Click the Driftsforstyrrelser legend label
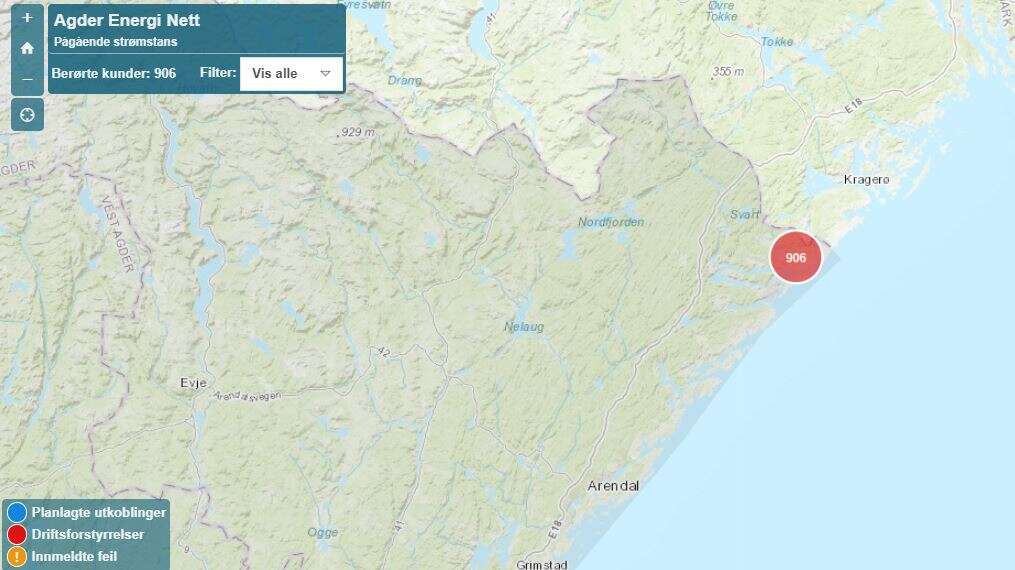The height and width of the screenshot is (570, 1015). pyautogui.click(x=88, y=534)
